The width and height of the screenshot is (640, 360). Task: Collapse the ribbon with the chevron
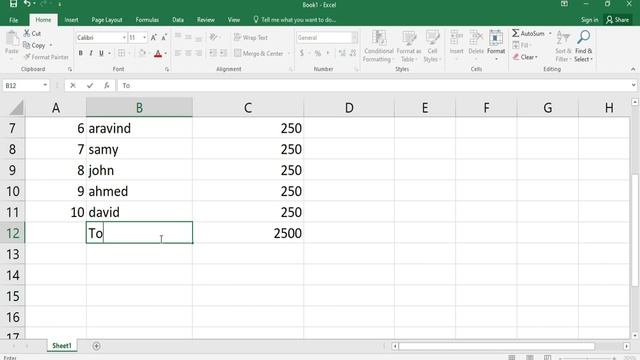point(633,69)
